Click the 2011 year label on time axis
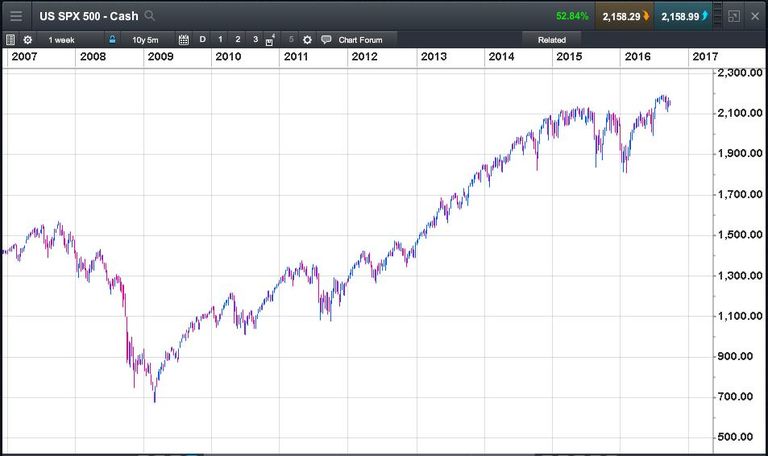Screen dimensions: 768x456 tap(296, 56)
